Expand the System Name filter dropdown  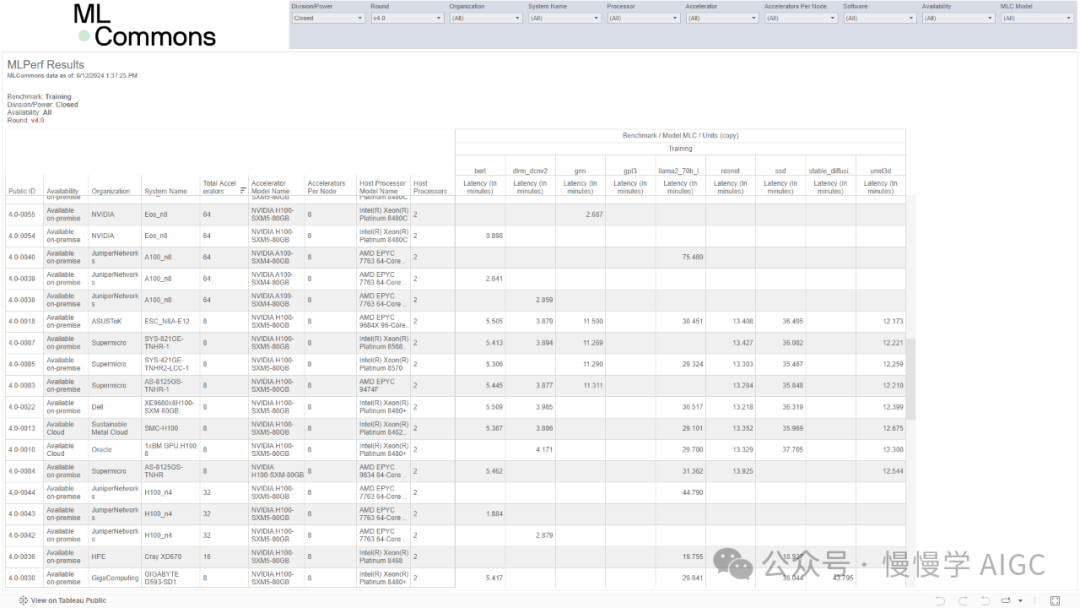click(564, 18)
